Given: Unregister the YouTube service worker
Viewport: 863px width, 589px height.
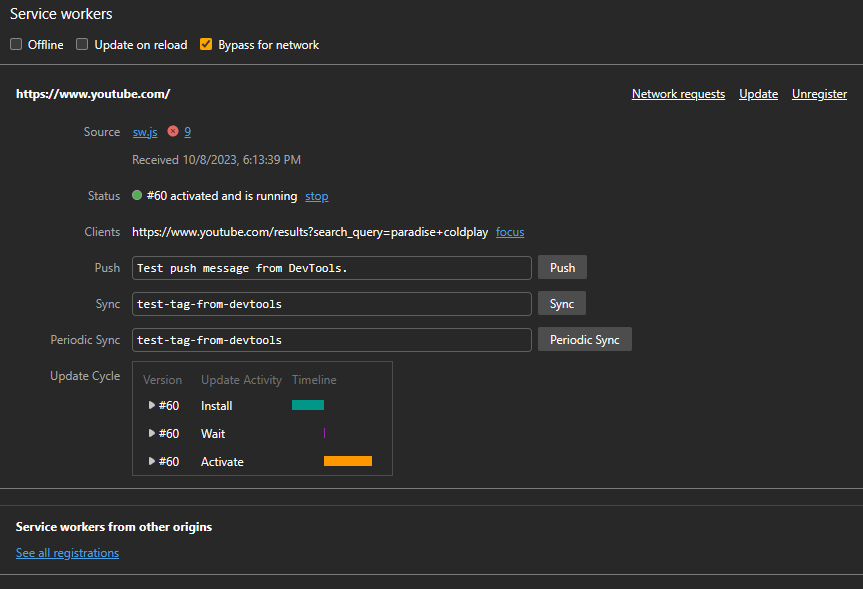Looking at the screenshot, I should [819, 94].
